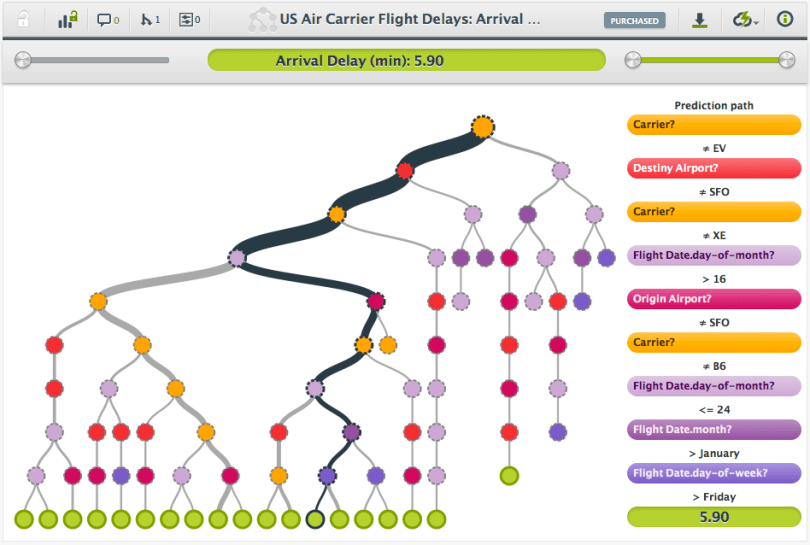Open the locked bar chart icon
810x545 pixels.
[67, 19]
